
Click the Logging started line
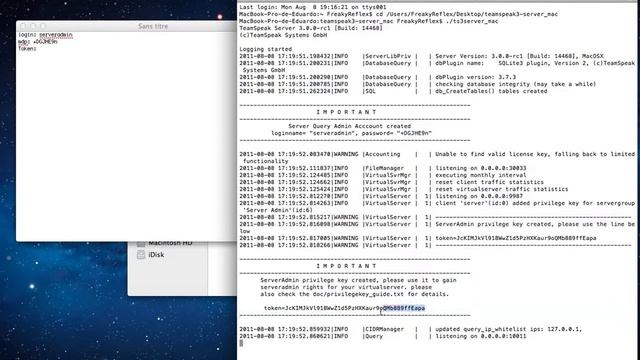(x=265, y=49)
